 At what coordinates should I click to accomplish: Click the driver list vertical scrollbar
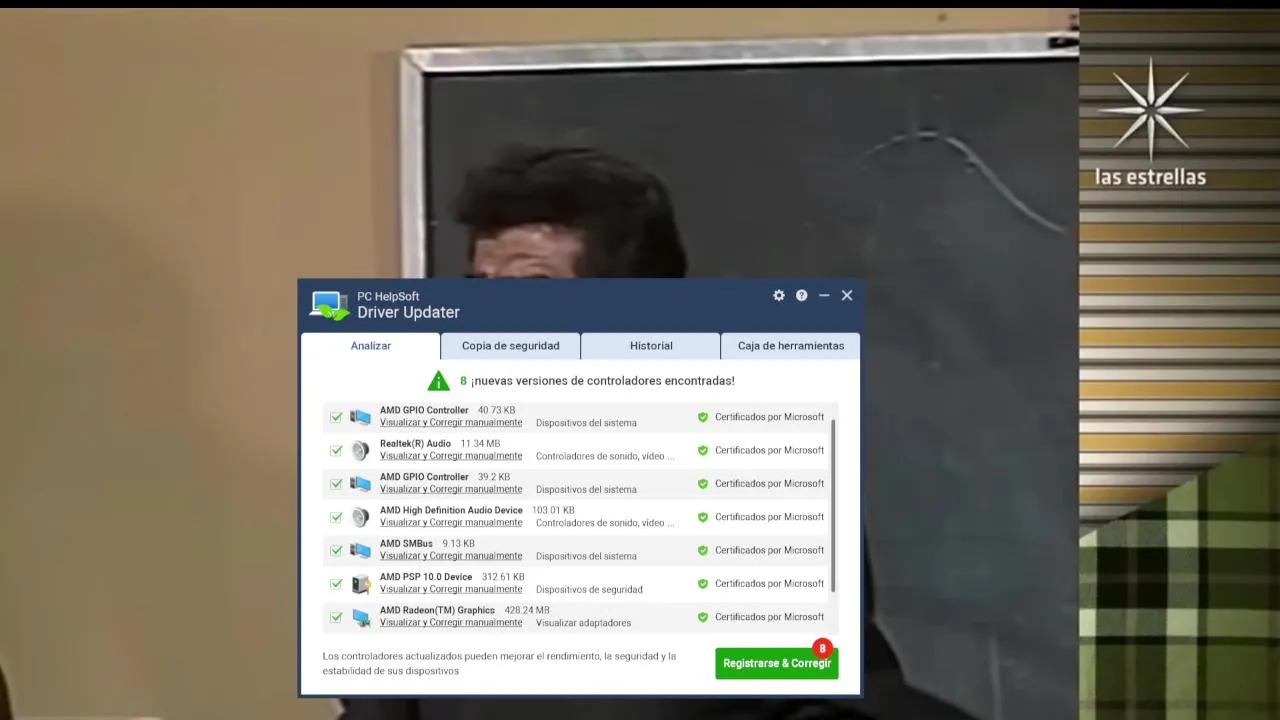point(833,505)
